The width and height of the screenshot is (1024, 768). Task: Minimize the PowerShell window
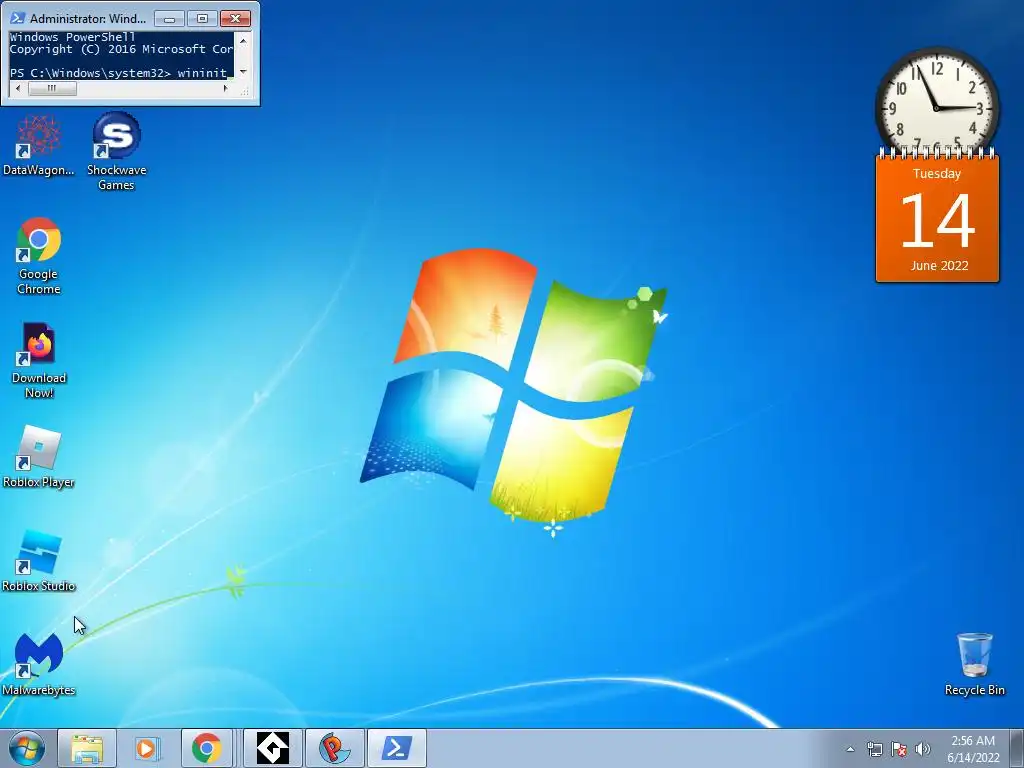click(x=170, y=18)
